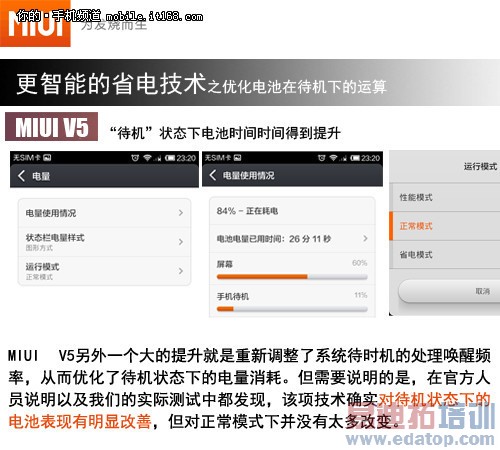Tap the Wi-Fi icon in middle phone status bar
Screen dimensions: 500x450
(333, 158)
